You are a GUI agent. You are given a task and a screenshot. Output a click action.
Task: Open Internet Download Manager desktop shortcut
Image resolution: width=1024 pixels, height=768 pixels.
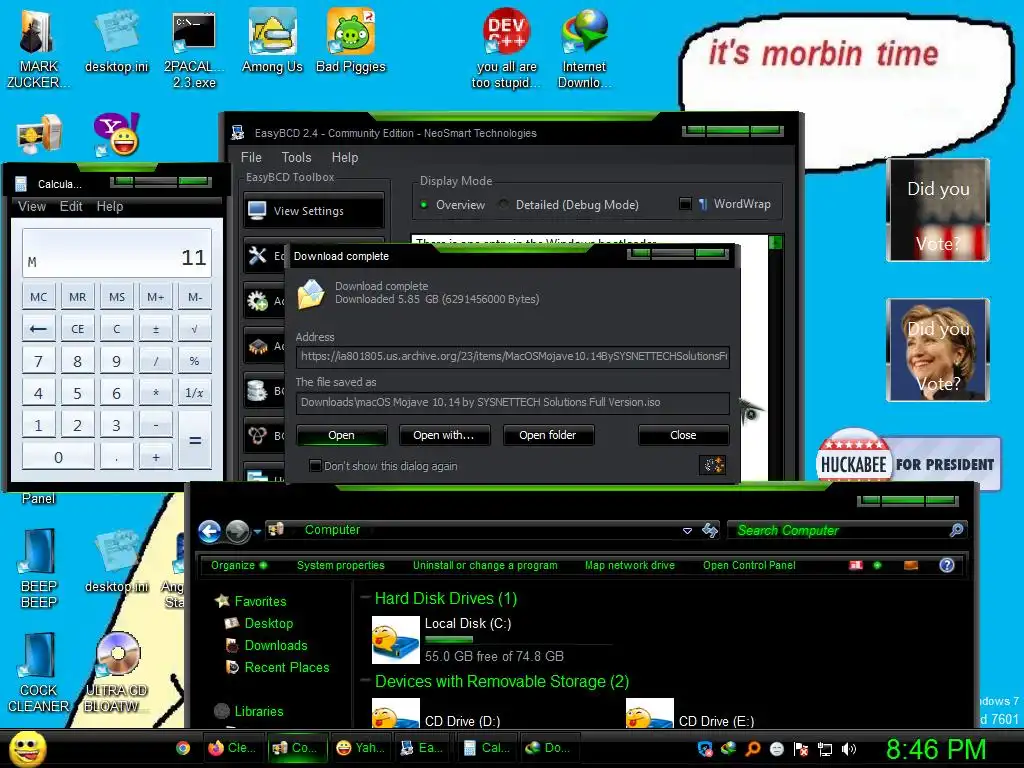(584, 49)
